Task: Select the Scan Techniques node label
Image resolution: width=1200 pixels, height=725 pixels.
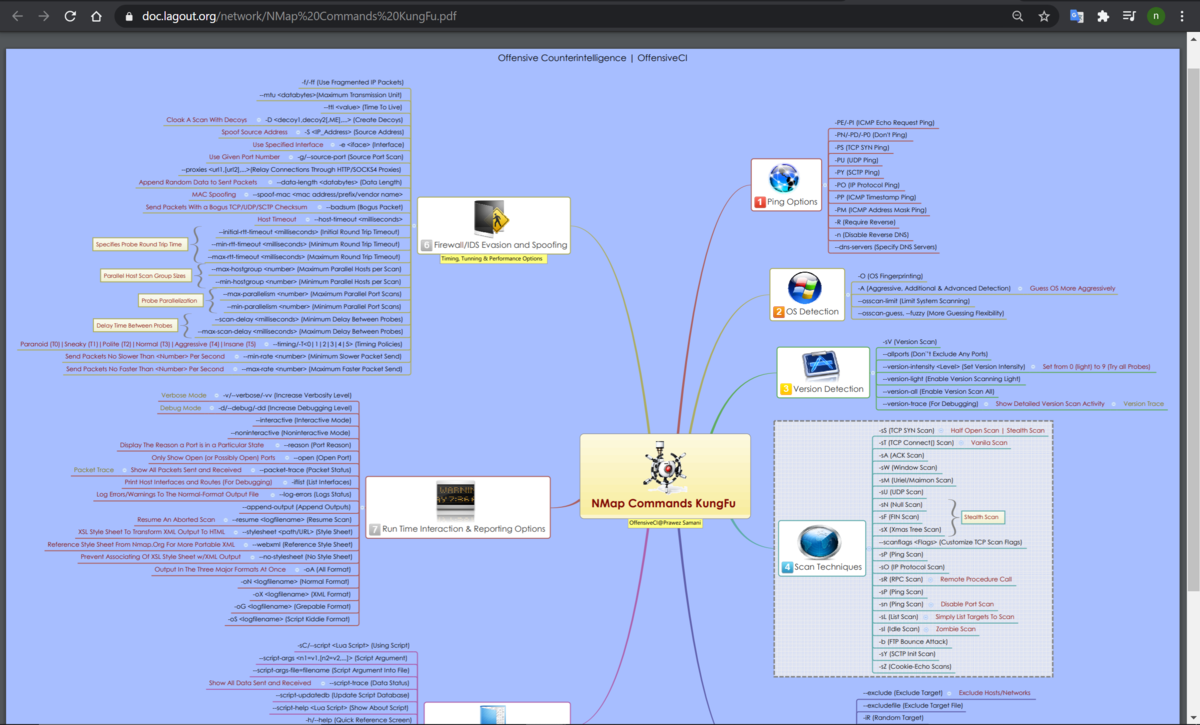Action: (828, 567)
